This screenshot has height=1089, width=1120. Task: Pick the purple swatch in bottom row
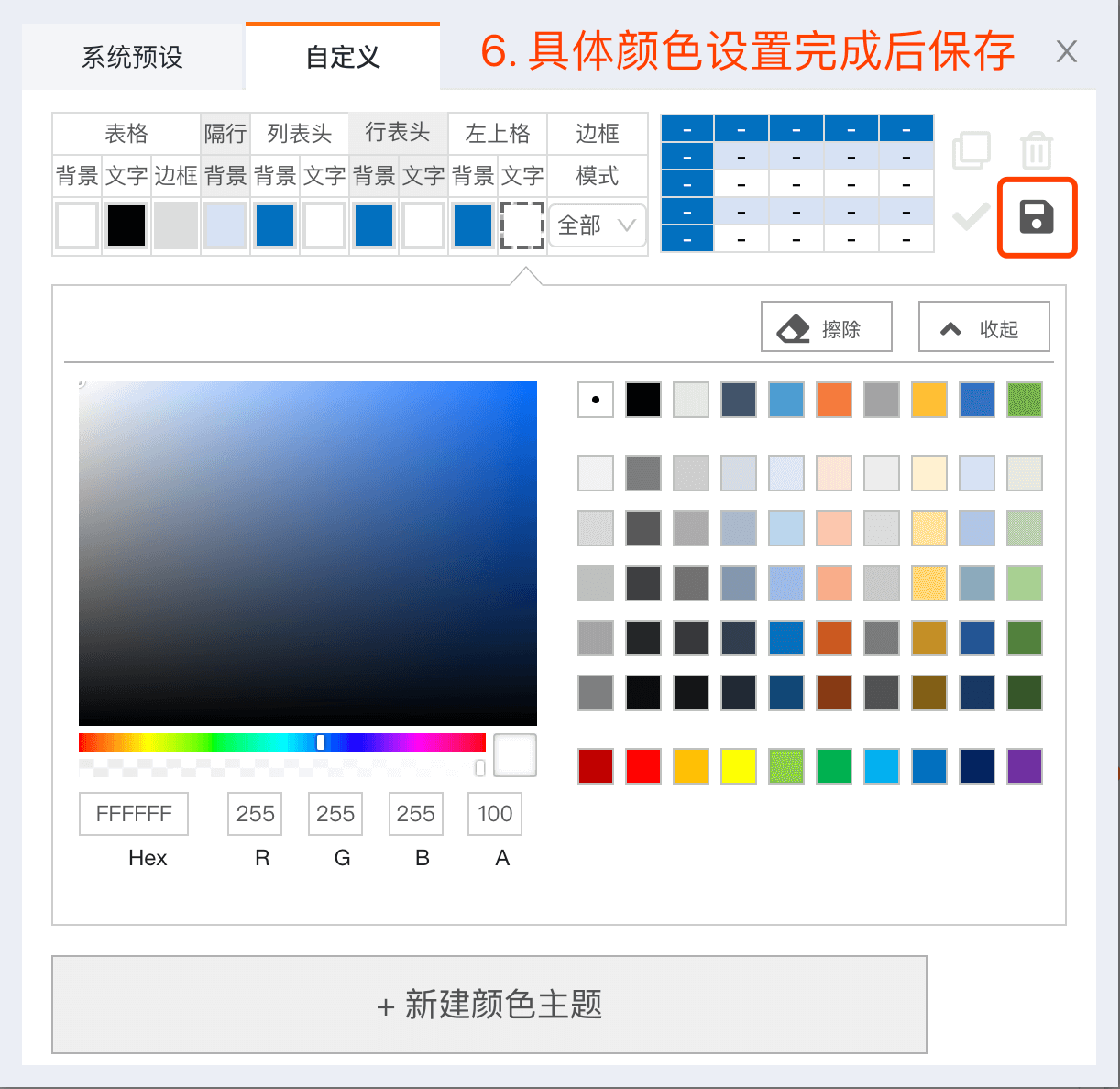1025,766
